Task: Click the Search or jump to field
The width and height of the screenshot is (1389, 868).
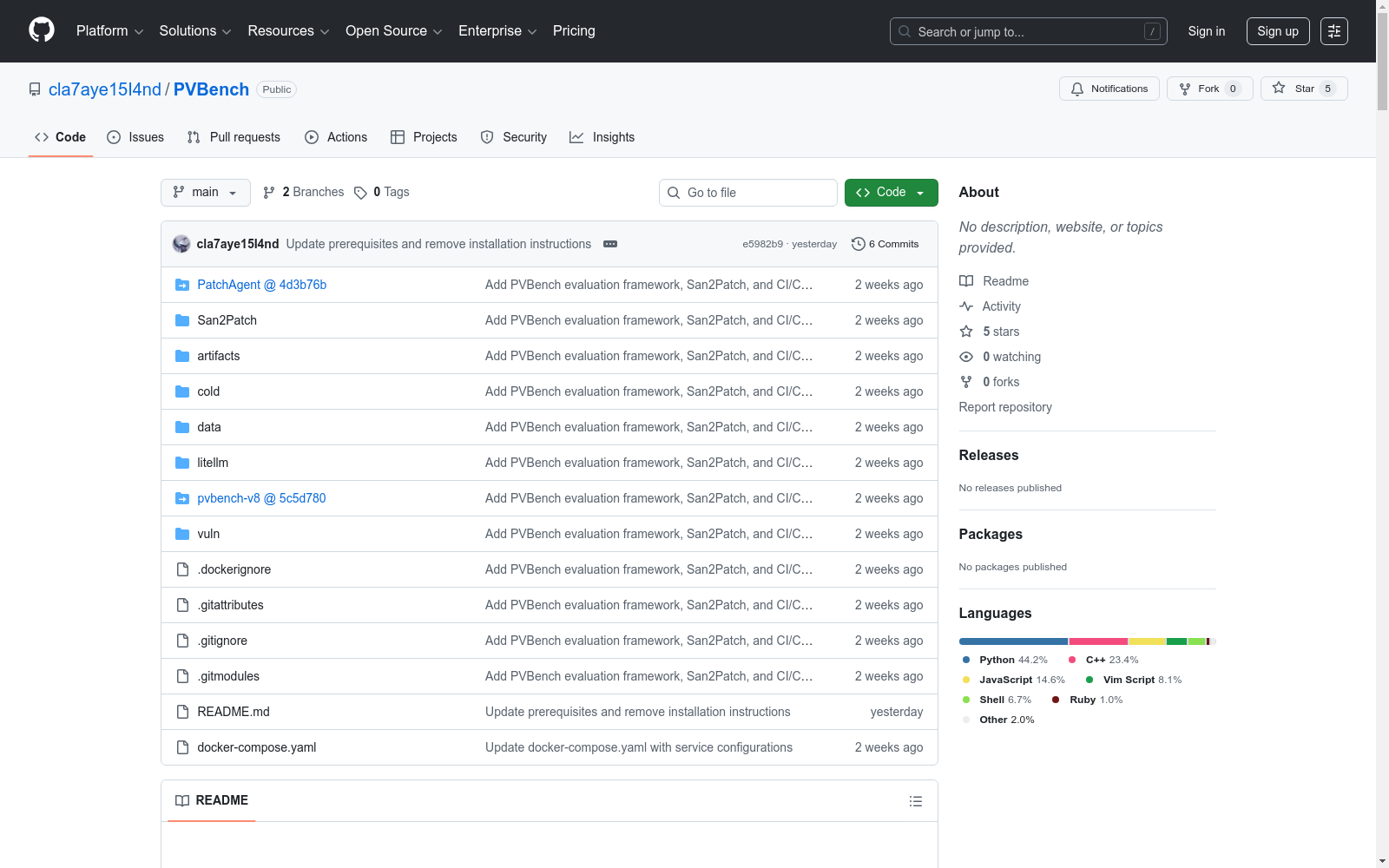Action: point(1029,31)
